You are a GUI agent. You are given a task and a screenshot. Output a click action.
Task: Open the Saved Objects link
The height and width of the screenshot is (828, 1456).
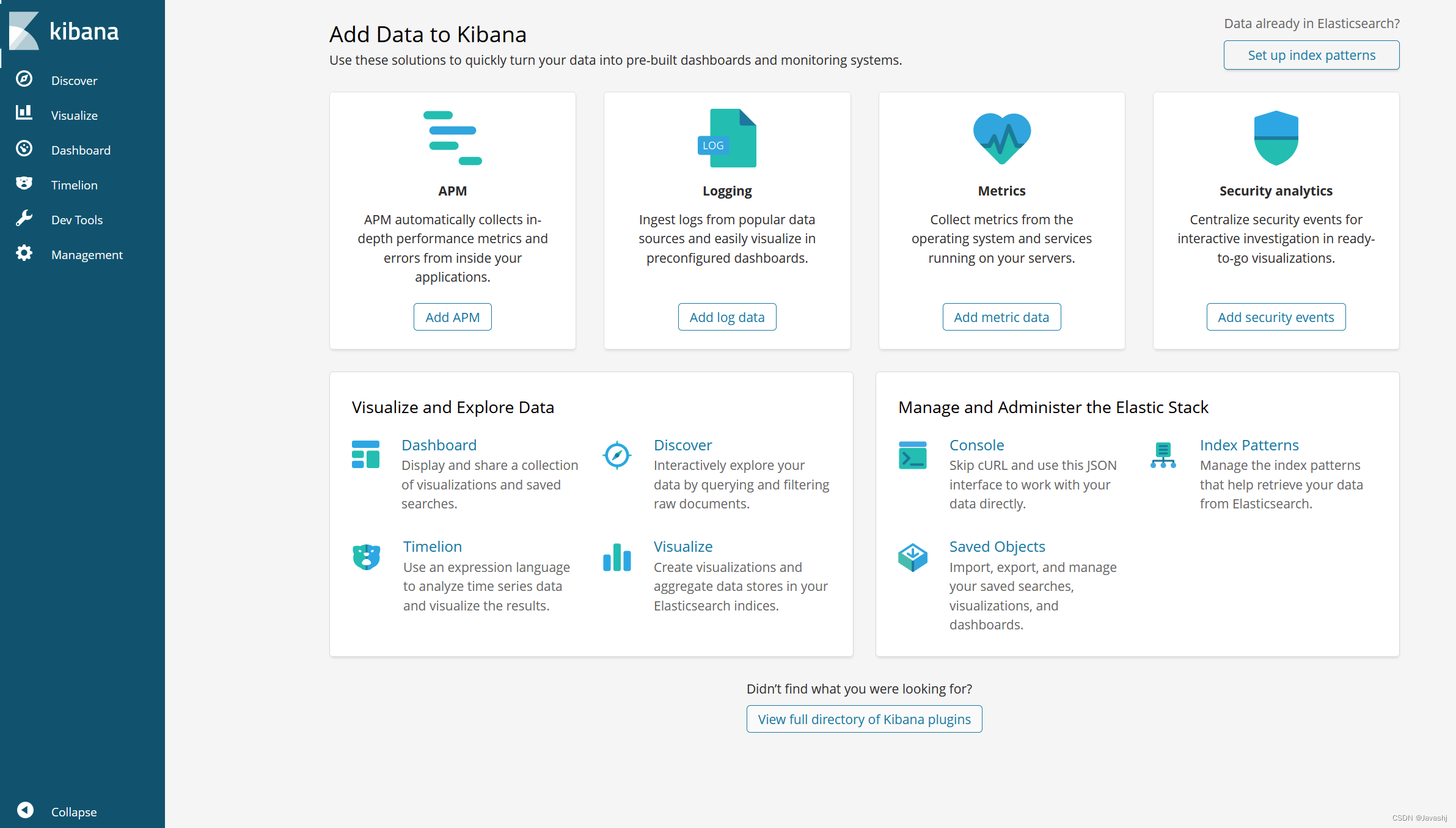[x=997, y=547]
